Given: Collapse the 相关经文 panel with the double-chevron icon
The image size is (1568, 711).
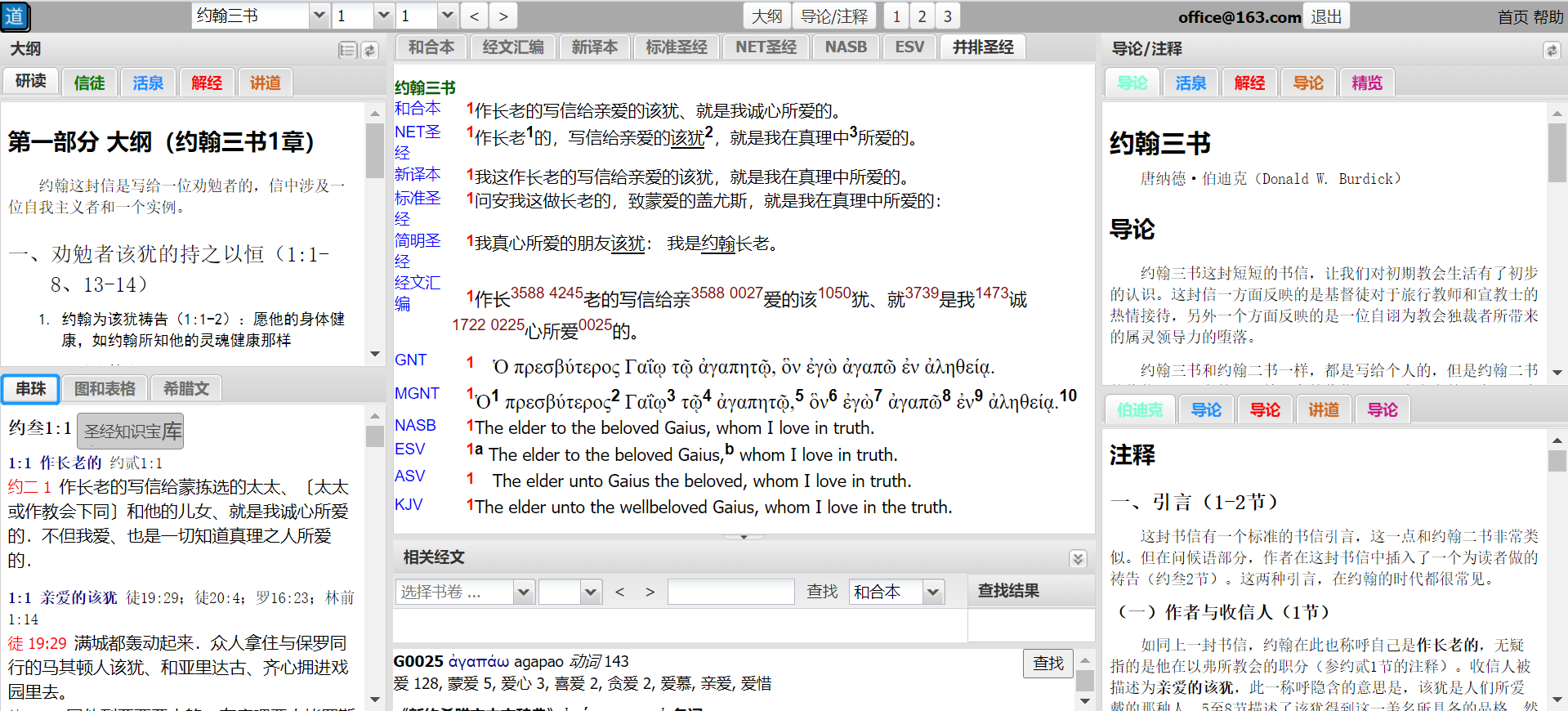Looking at the screenshot, I should click(x=1078, y=559).
